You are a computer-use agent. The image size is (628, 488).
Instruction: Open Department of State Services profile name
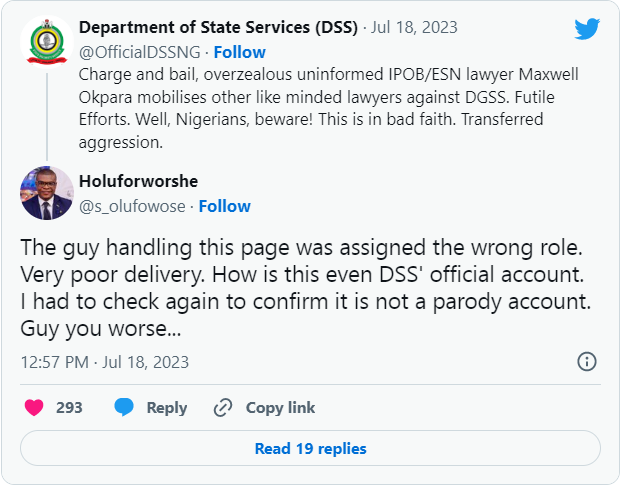[218, 27]
